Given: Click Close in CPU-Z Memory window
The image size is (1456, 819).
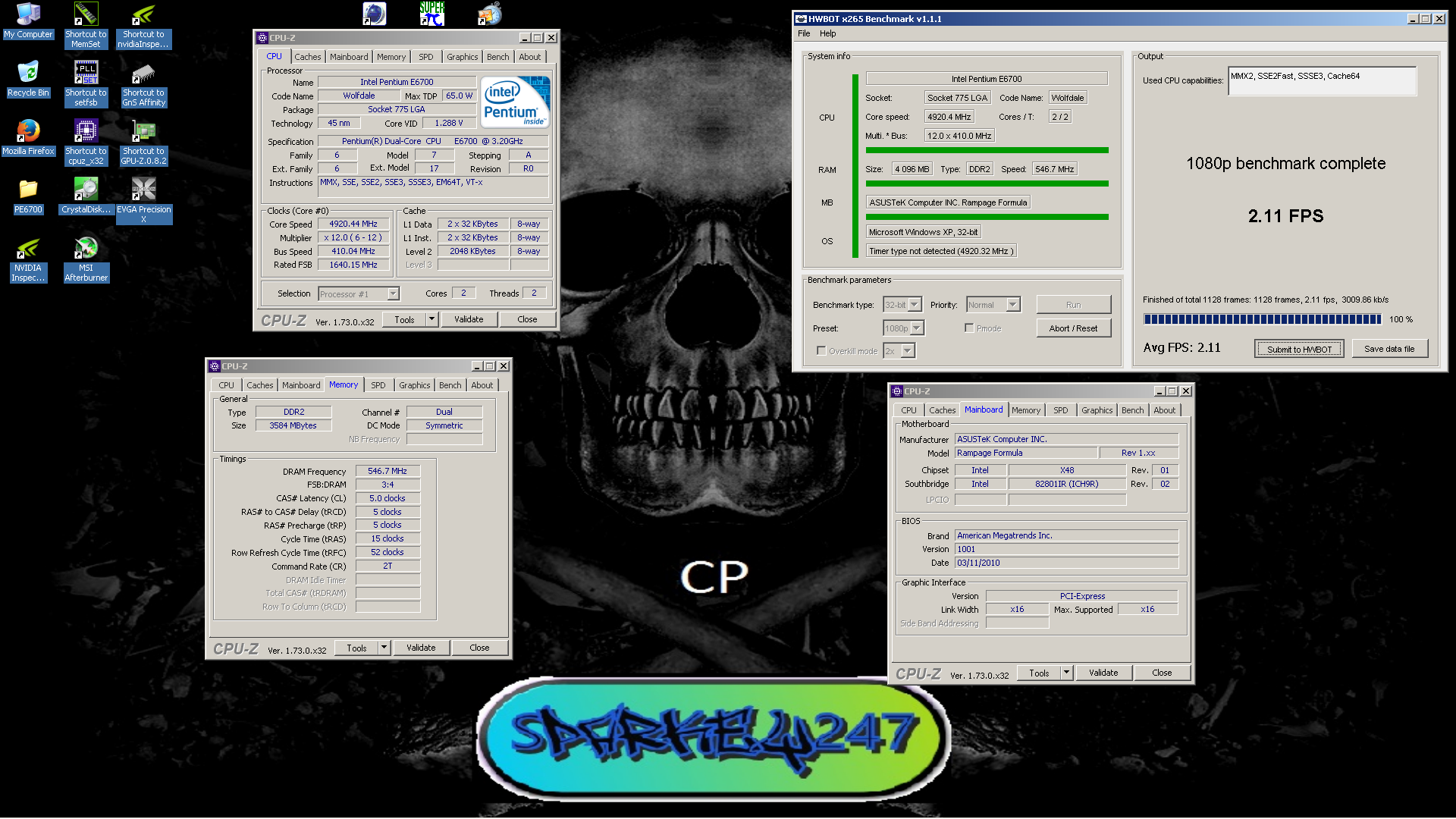Looking at the screenshot, I should click(x=479, y=648).
